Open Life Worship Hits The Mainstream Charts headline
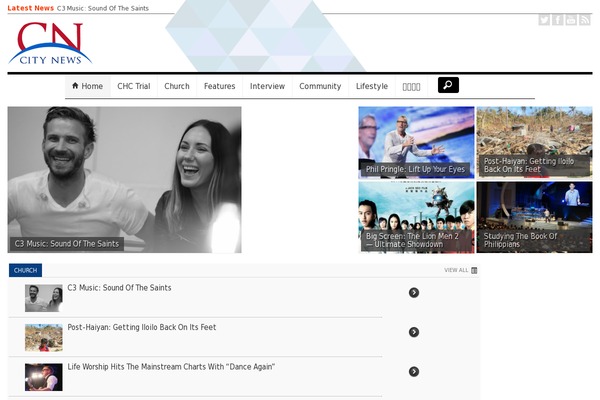The image size is (600, 400). 171,367
